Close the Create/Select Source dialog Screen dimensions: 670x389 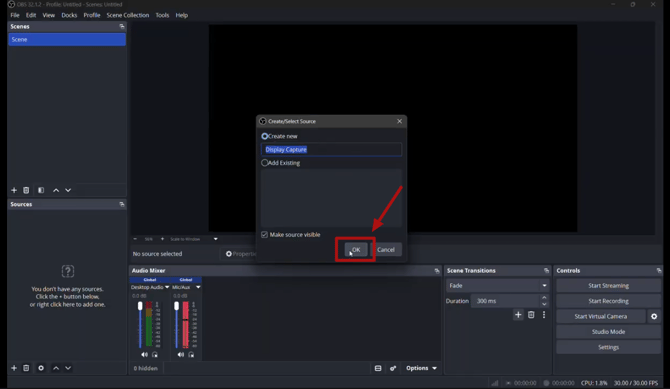pyautogui.click(x=400, y=121)
